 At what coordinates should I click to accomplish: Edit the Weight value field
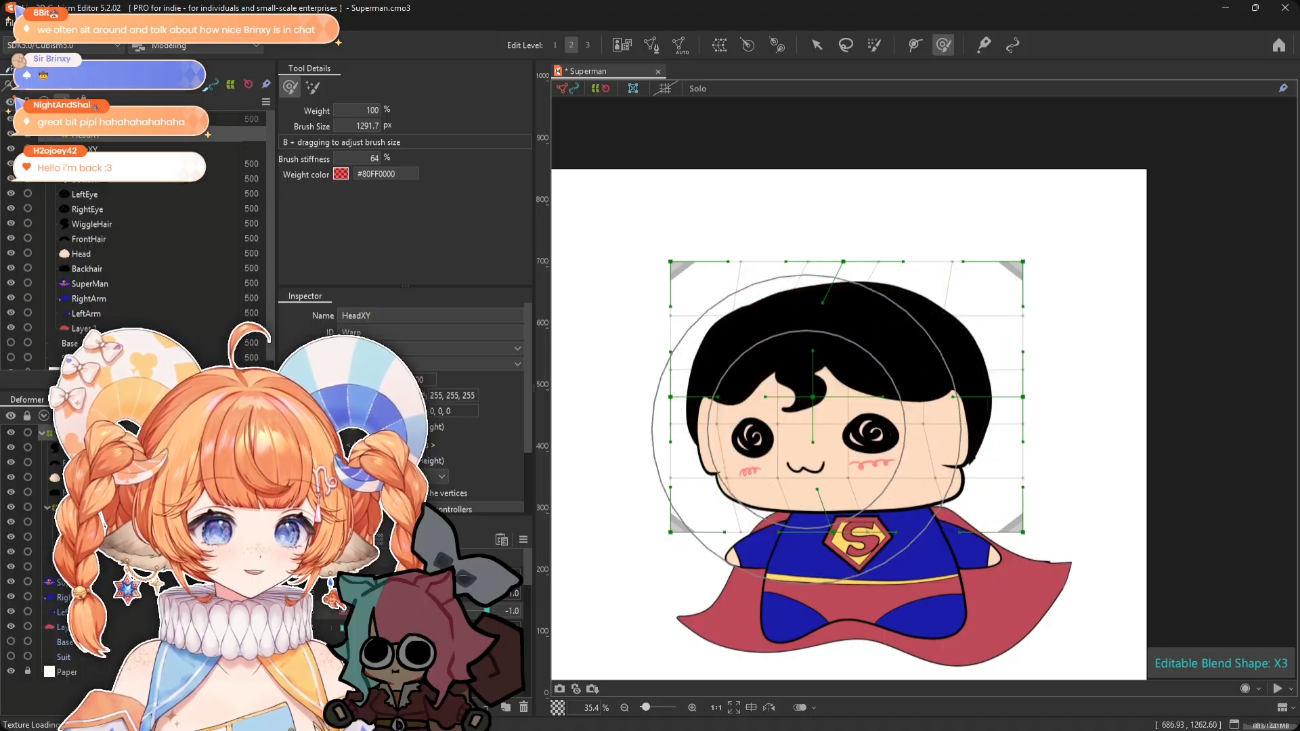point(357,110)
